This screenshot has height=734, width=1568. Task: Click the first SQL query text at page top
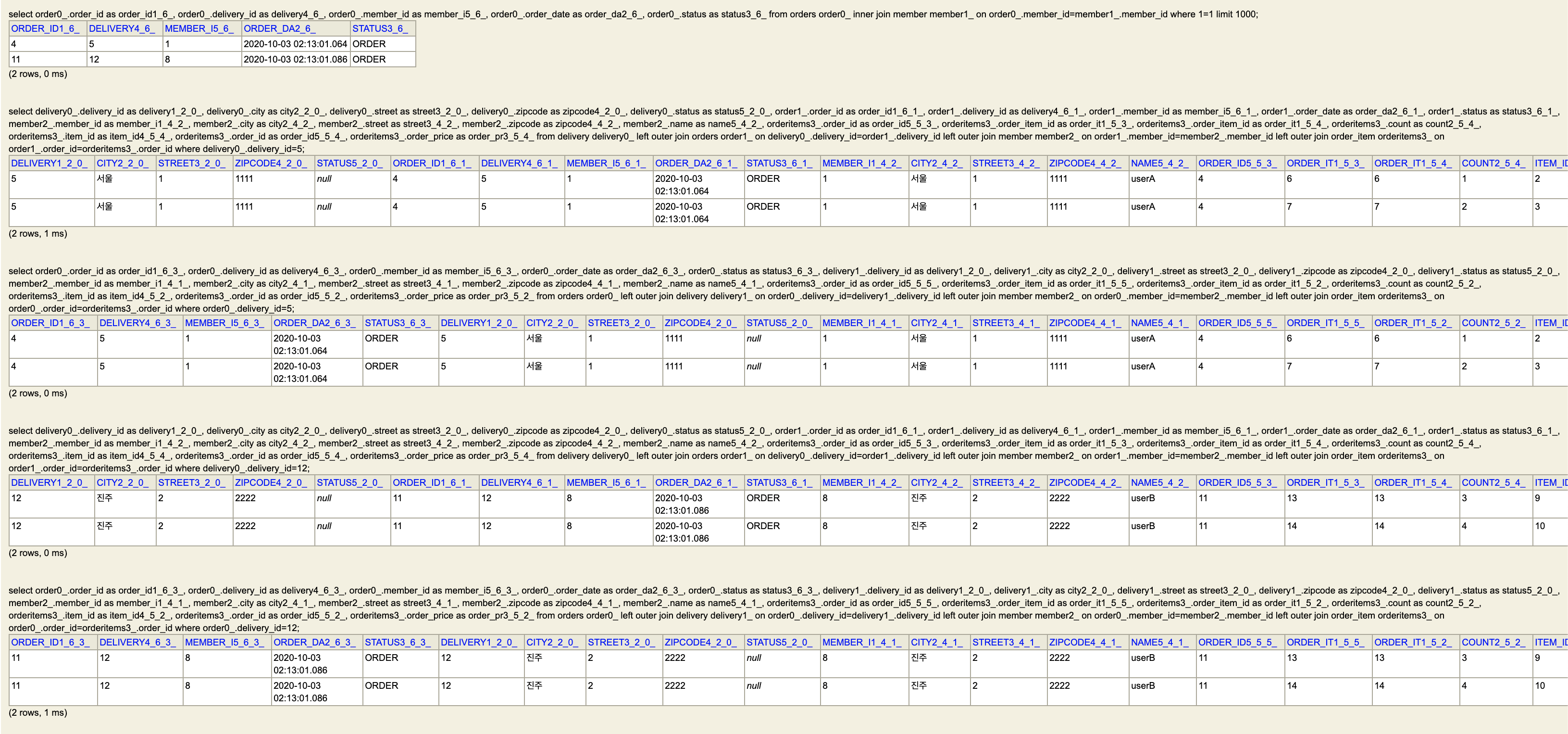click(x=633, y=14)
